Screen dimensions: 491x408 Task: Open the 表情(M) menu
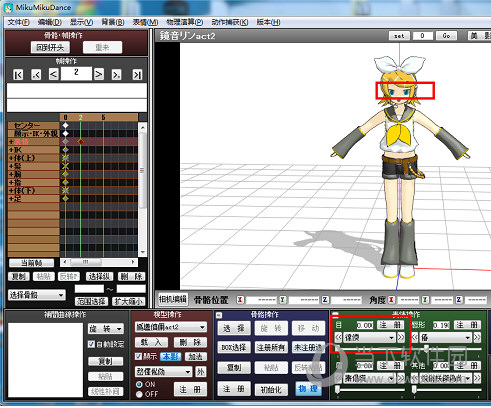tap(145, 22)
